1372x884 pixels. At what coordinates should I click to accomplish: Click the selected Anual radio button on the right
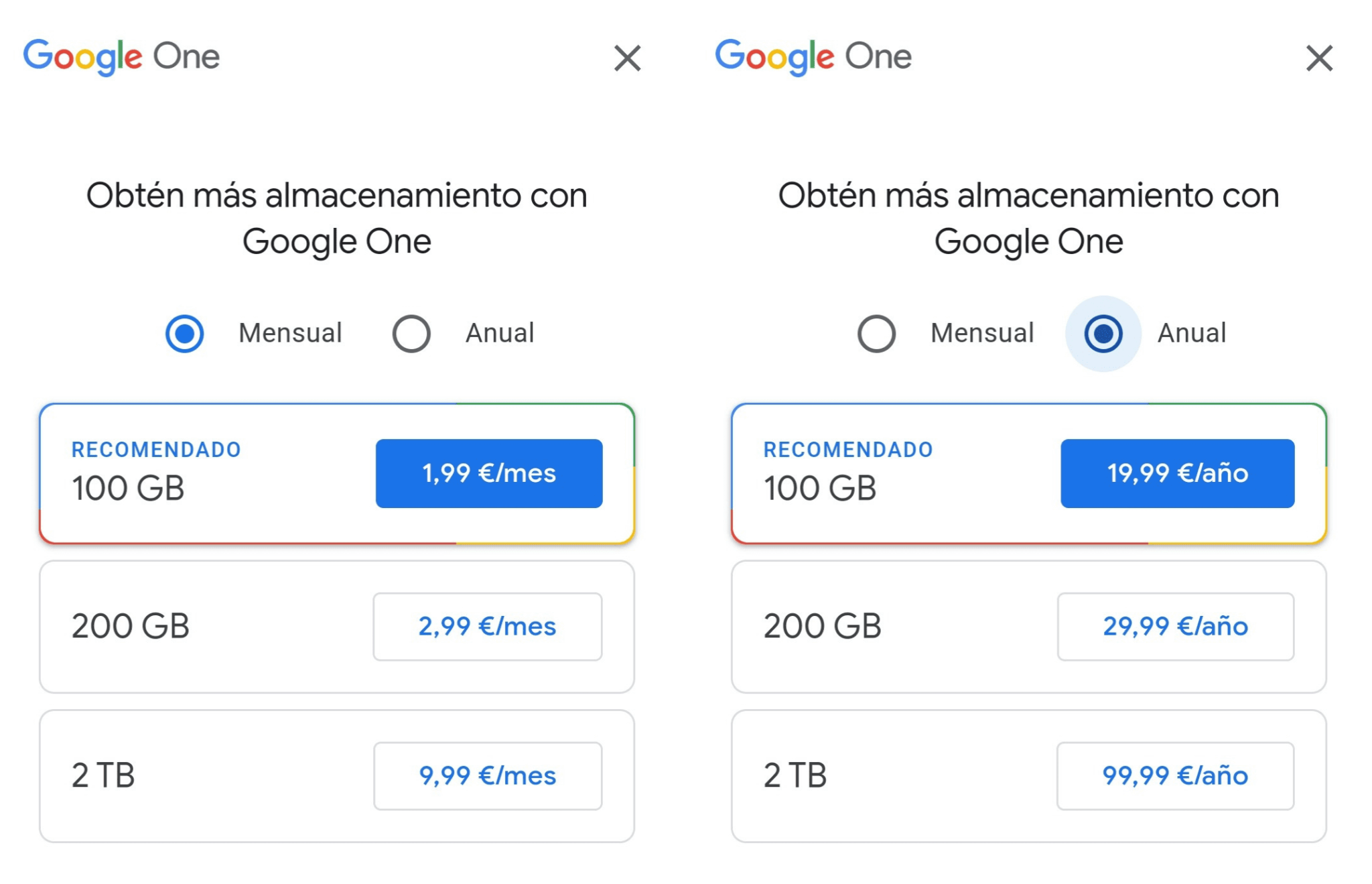[1103, 333]
